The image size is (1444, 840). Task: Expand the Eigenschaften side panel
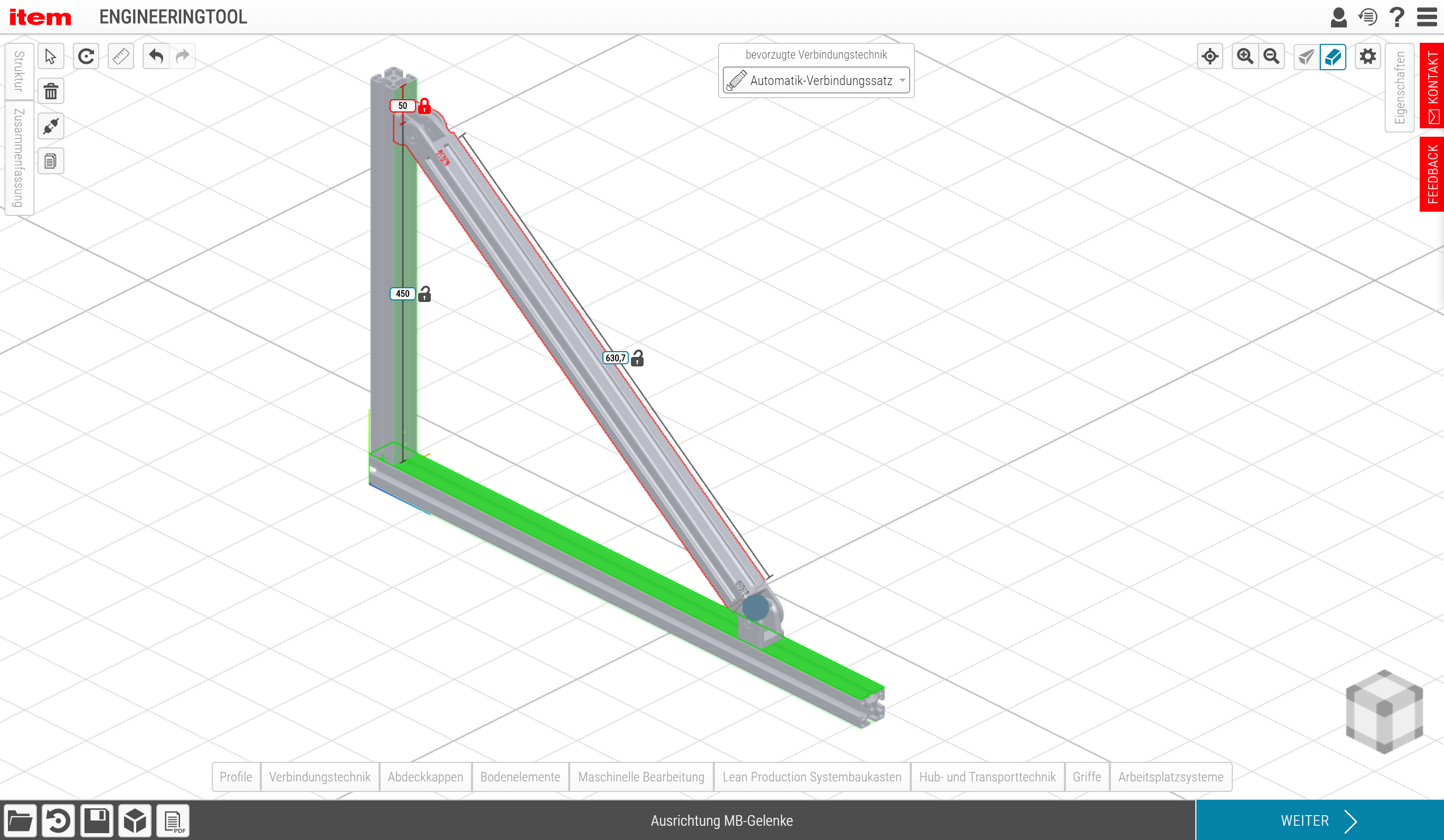(x=1399, y=87)
